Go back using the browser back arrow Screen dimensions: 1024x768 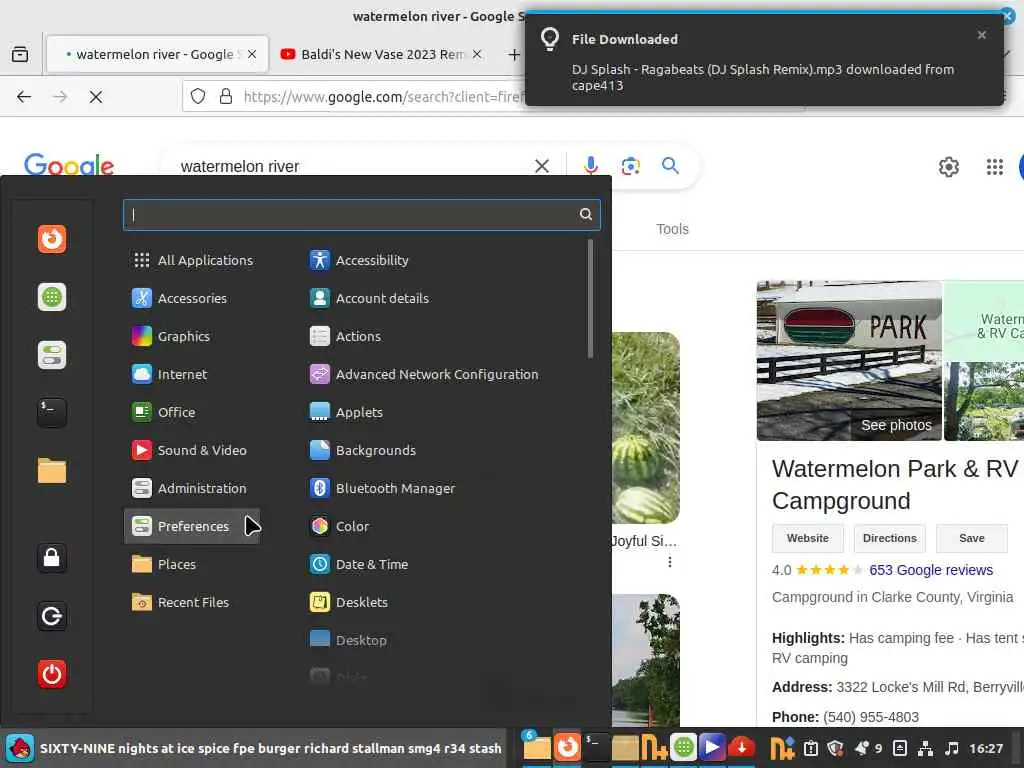point(24,97)
